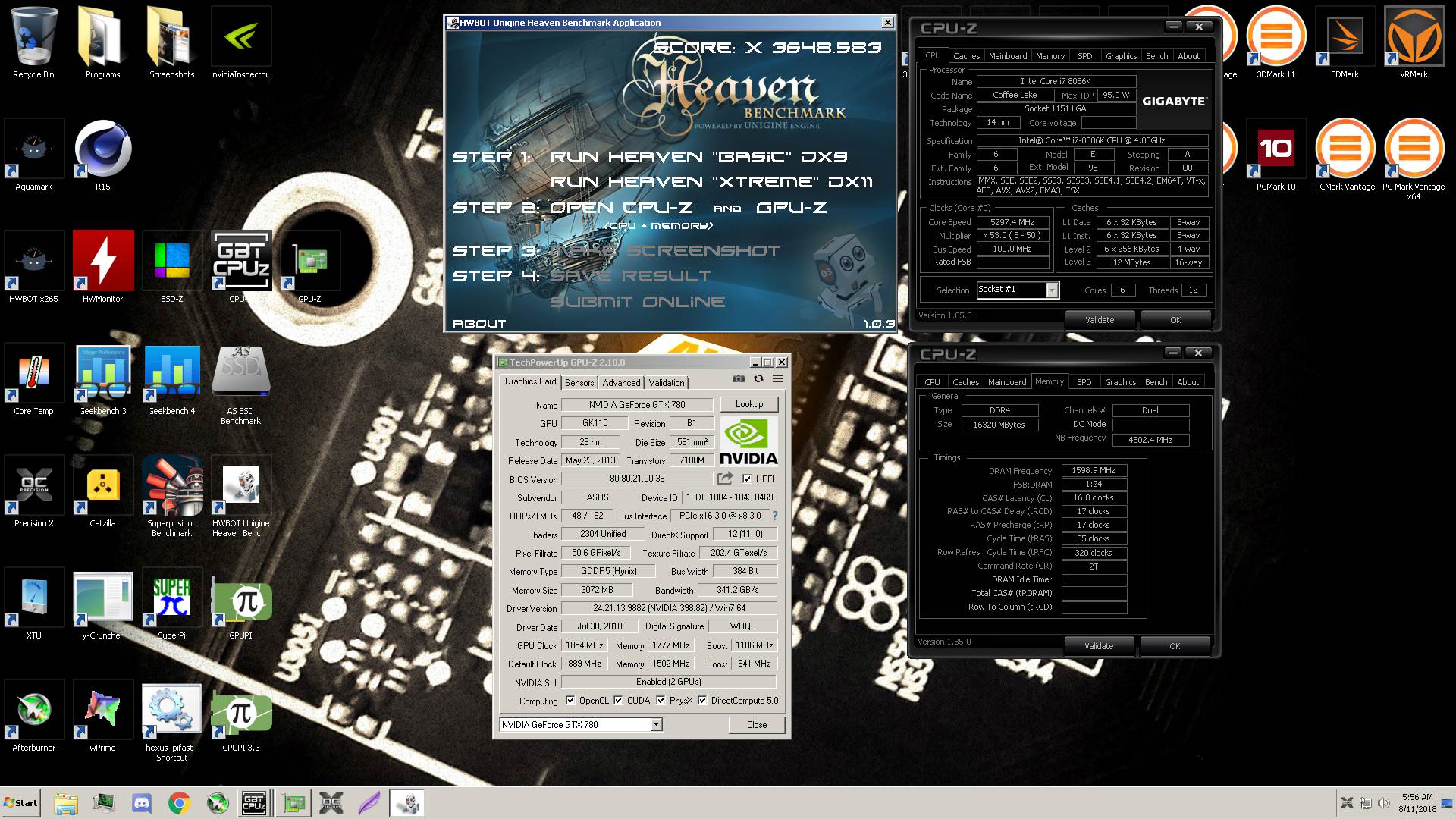Open HWBOT Unigine Heaven Benchmark desktop shortcut
The image size is (1456, 819).
[x=240, y=497]
